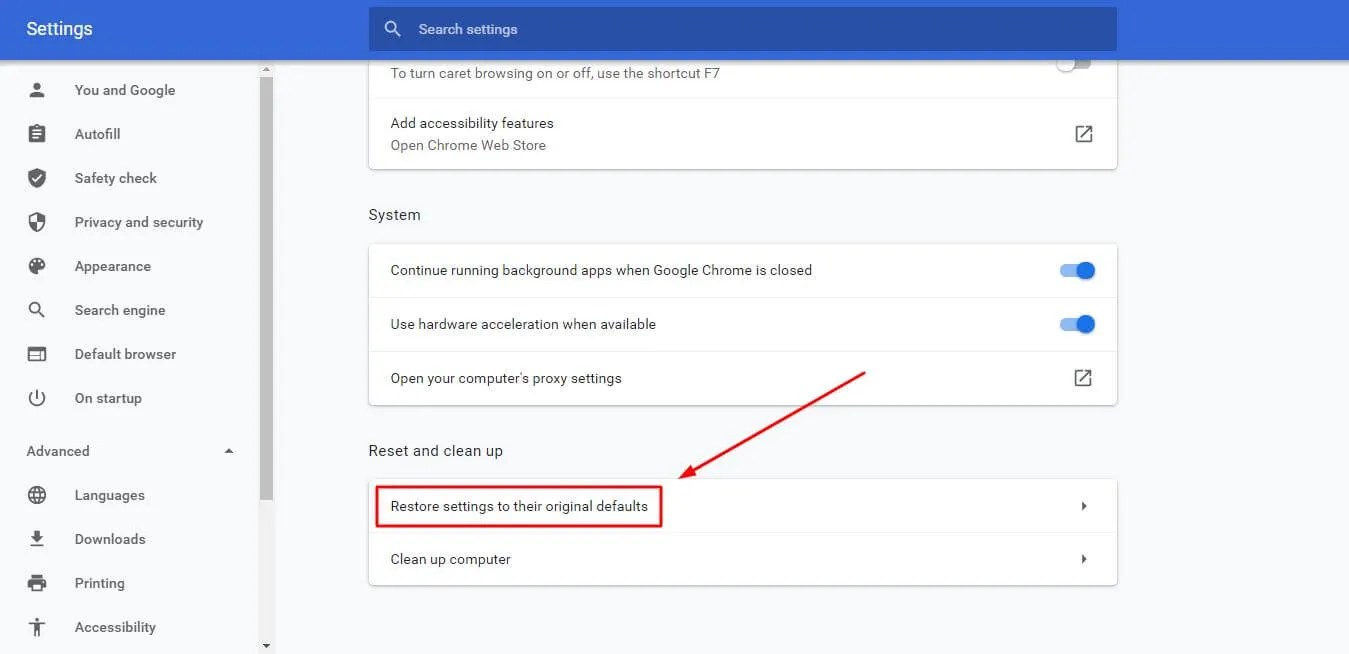
Task: Toggle hardware acceleration off
Action: (1076, 324)
